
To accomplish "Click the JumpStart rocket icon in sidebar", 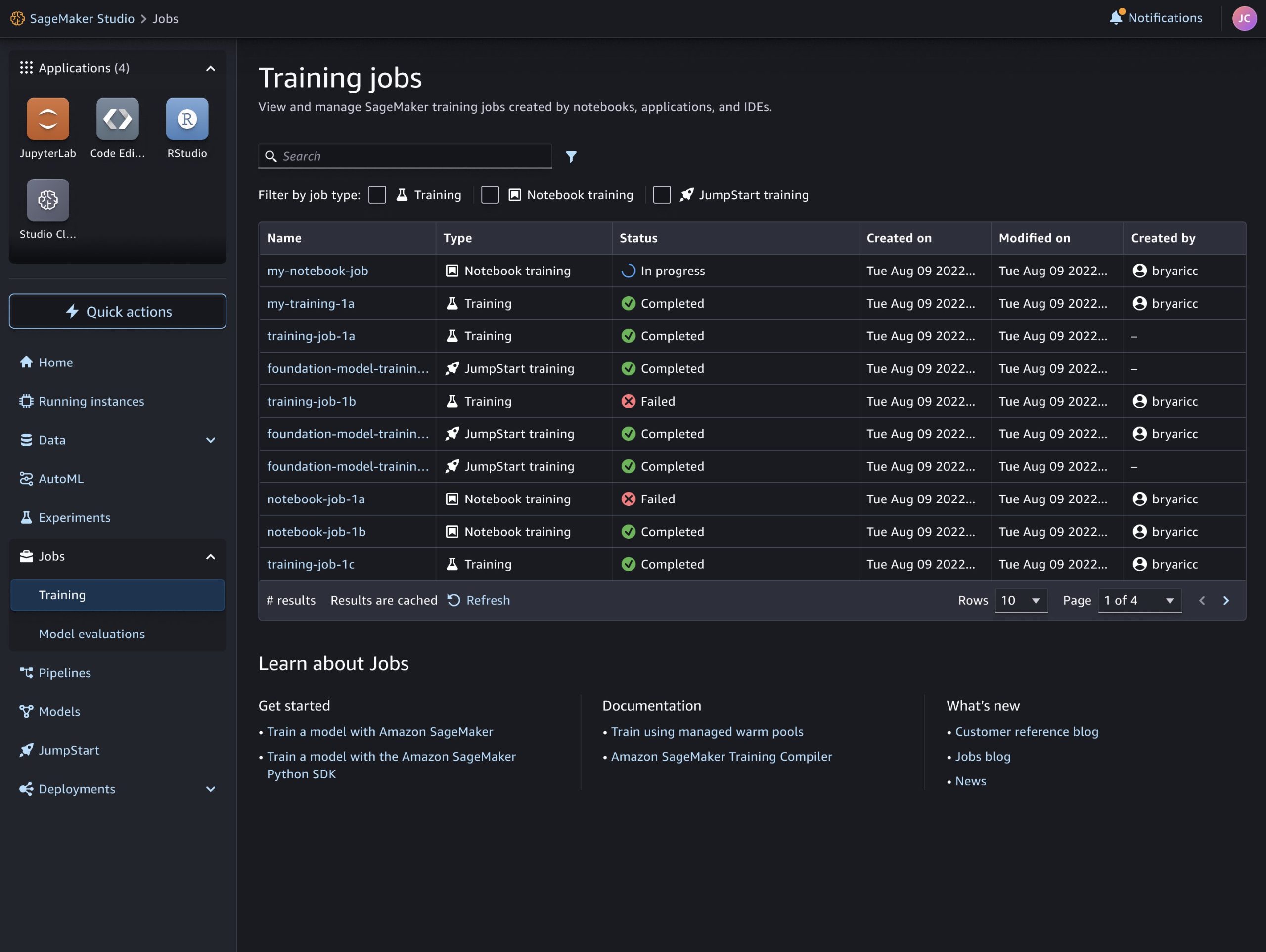I will pos(26,750).
